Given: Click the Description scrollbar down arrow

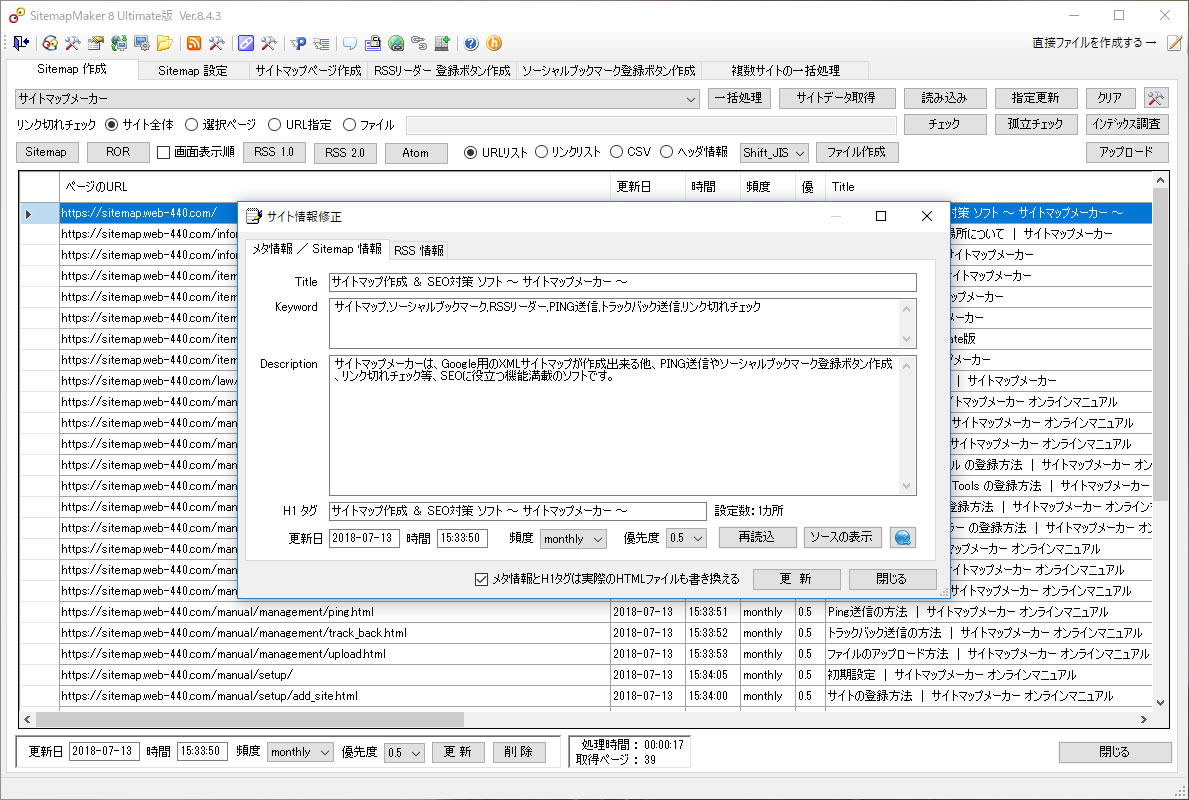Looking at the screenshot, I should click(906, 486).
